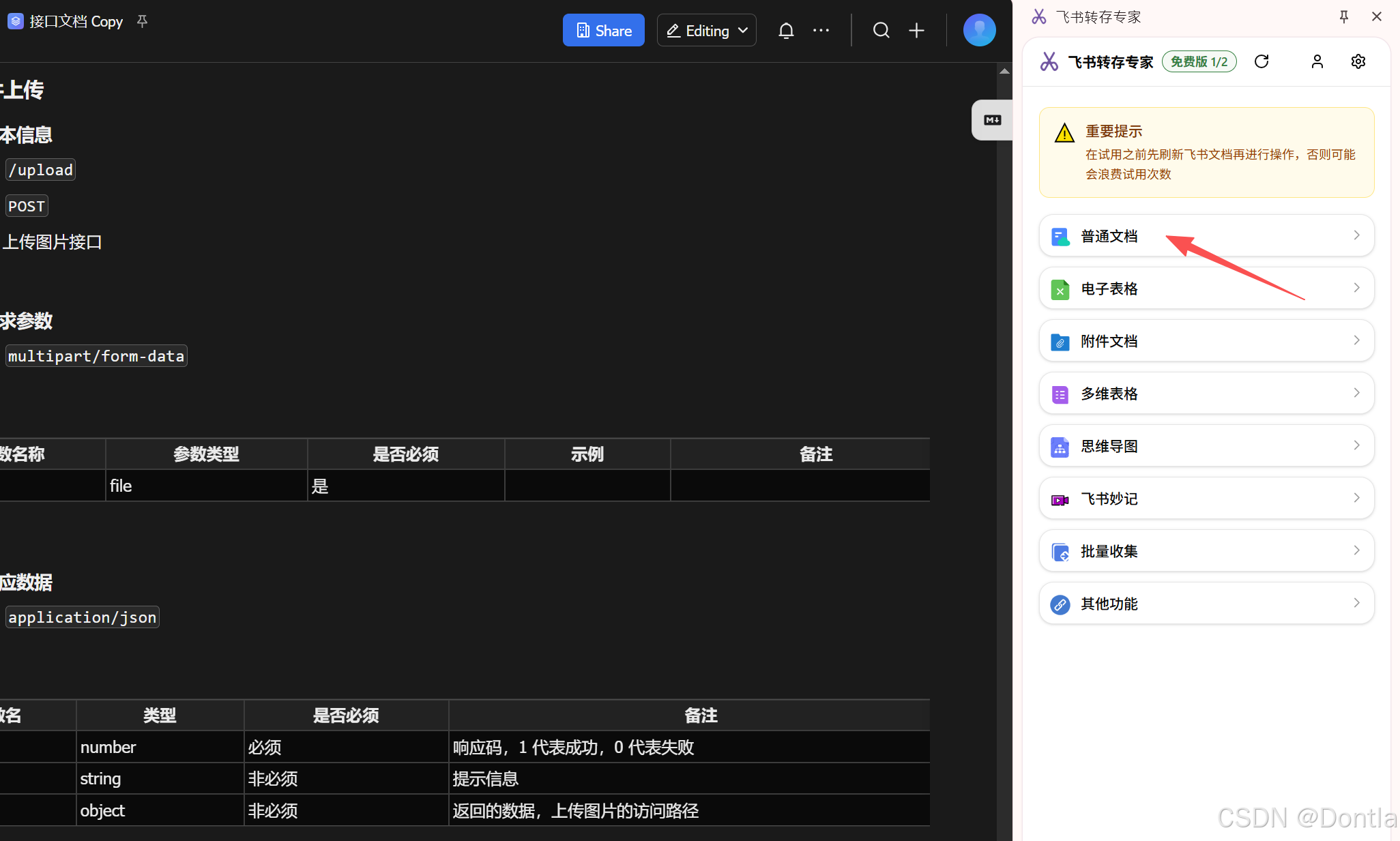Click the 免费版 1/2 badge

[x=1199, y=62]
